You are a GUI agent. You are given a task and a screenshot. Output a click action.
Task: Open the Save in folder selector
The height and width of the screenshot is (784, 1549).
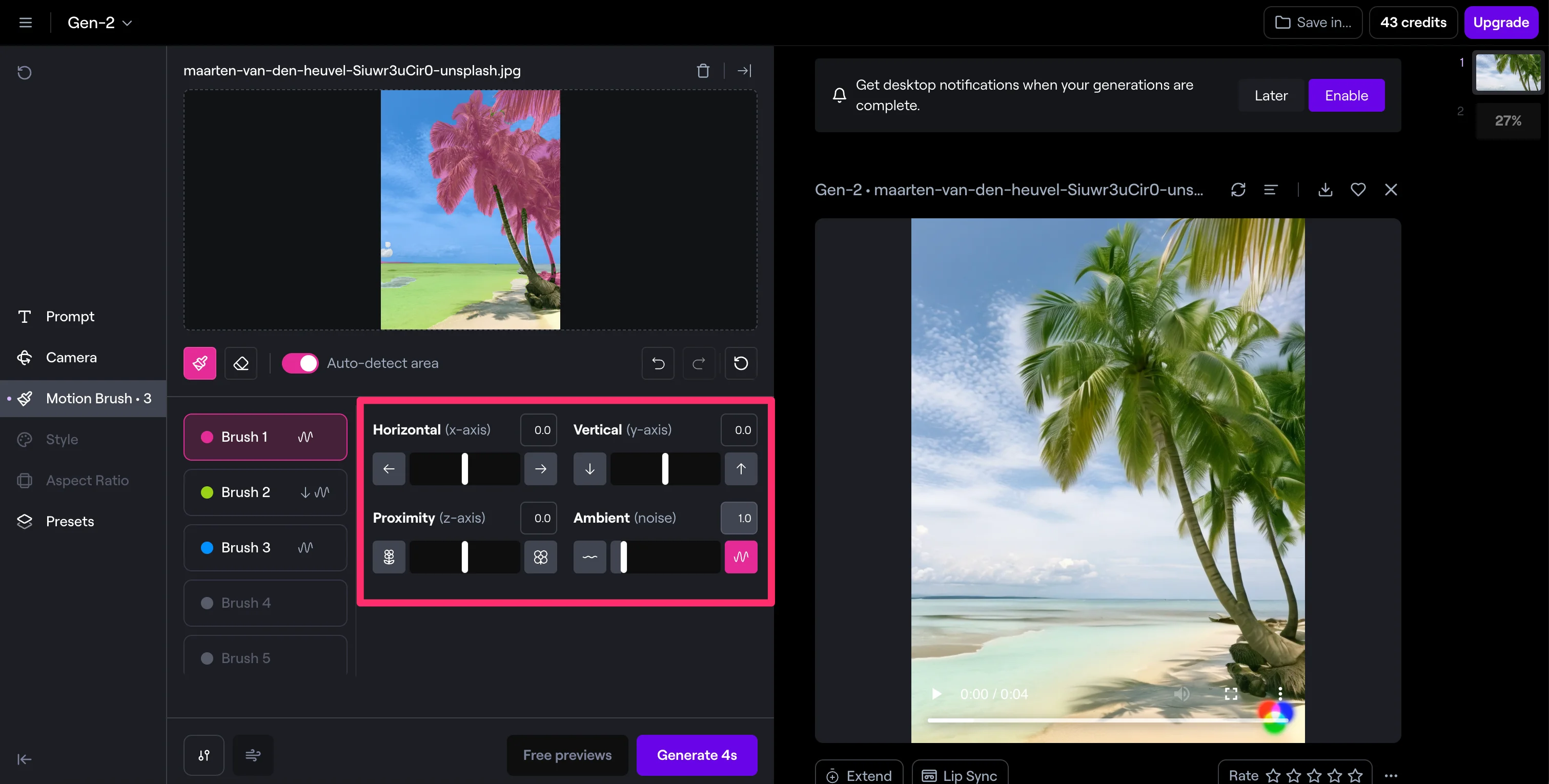click(x=1313, y=23)
